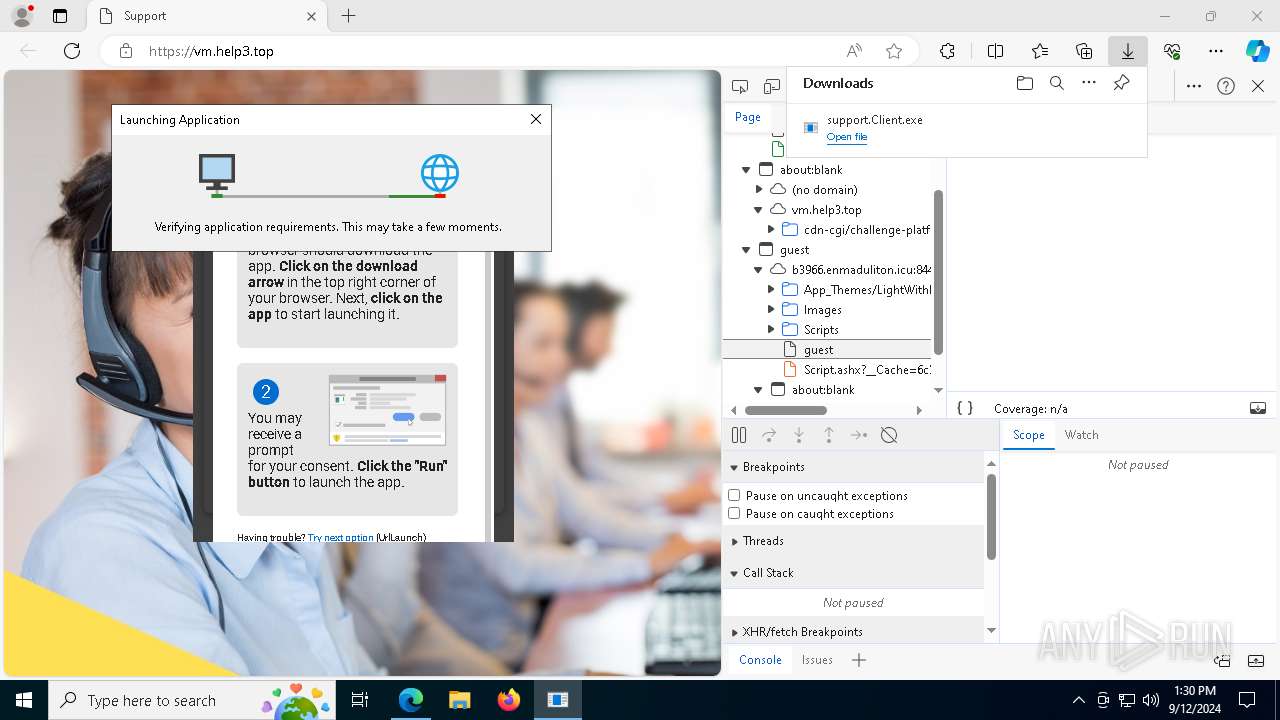This screenshot has width=1280, height=720.
Task: Expand cdn-cgi/challenge-platform folder
Action: point(771,229)
